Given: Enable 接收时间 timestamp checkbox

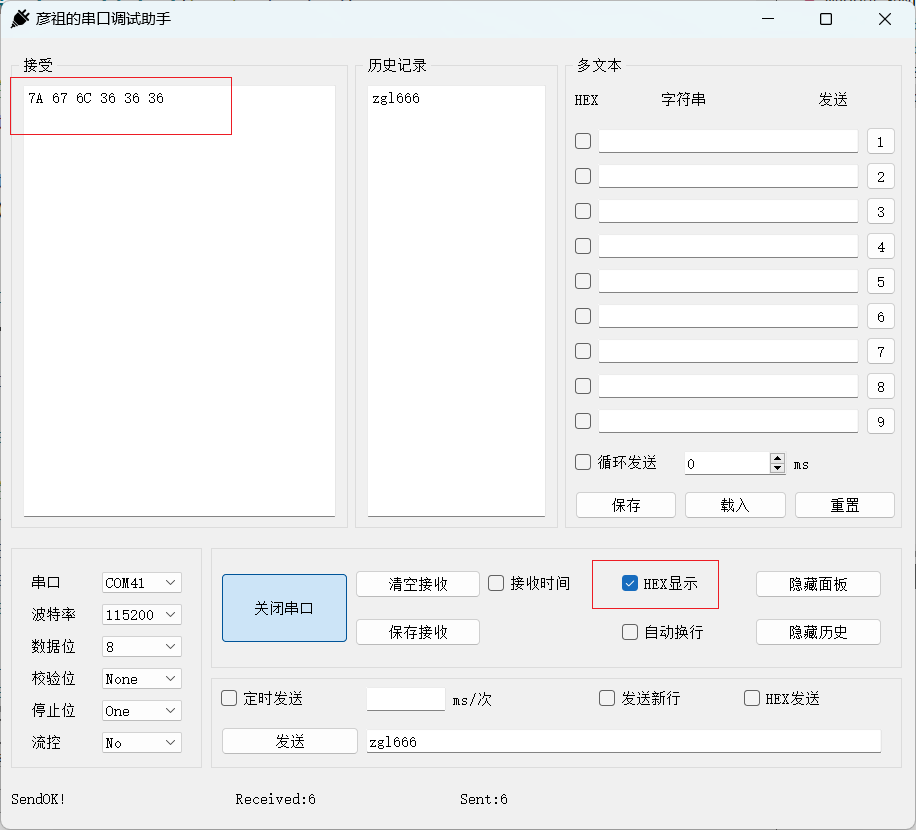Looking at the screenshot, I should [x=496, y=584].
